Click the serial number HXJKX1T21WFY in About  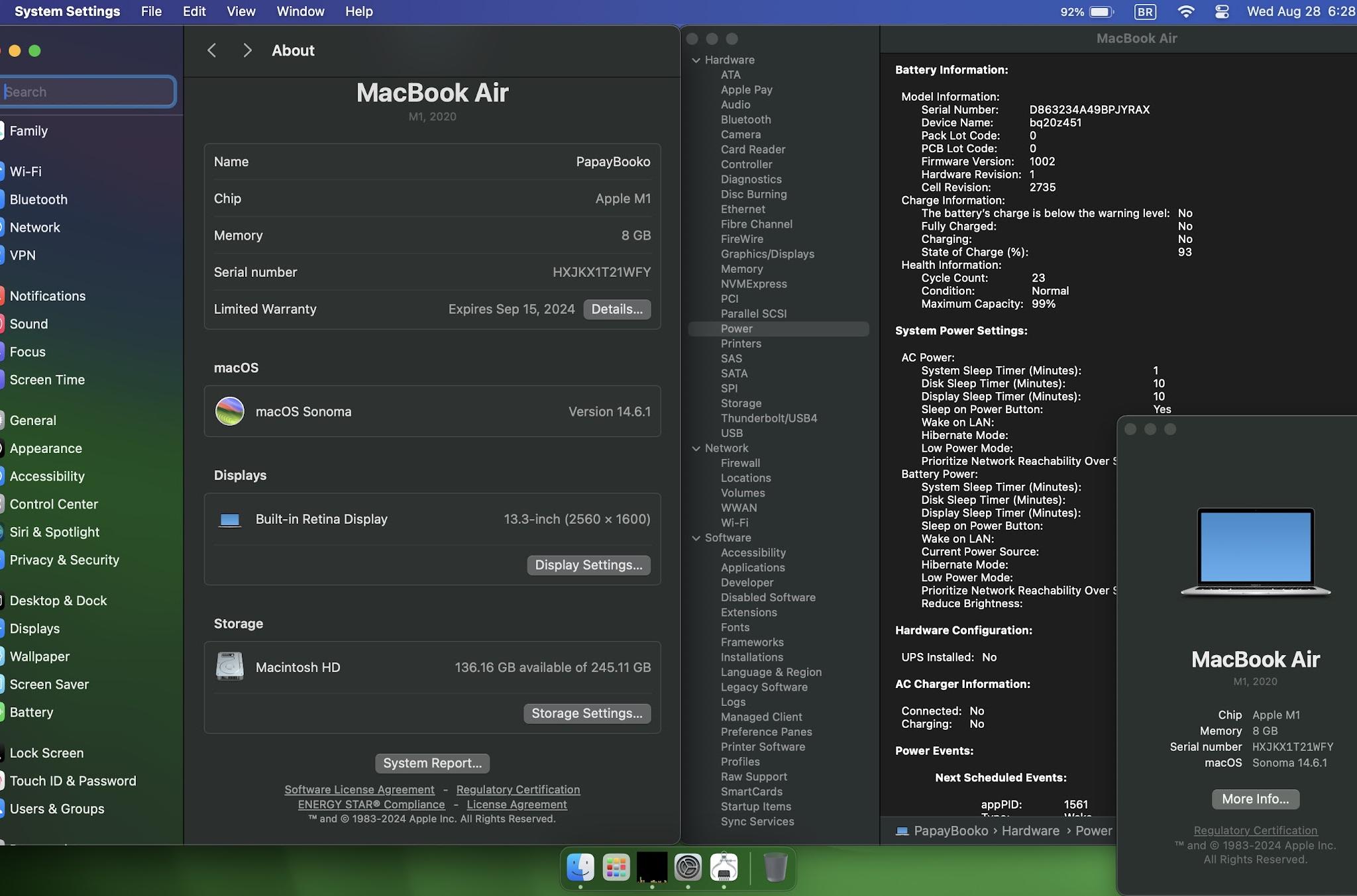pyautogui.click(x=602, y=272)
